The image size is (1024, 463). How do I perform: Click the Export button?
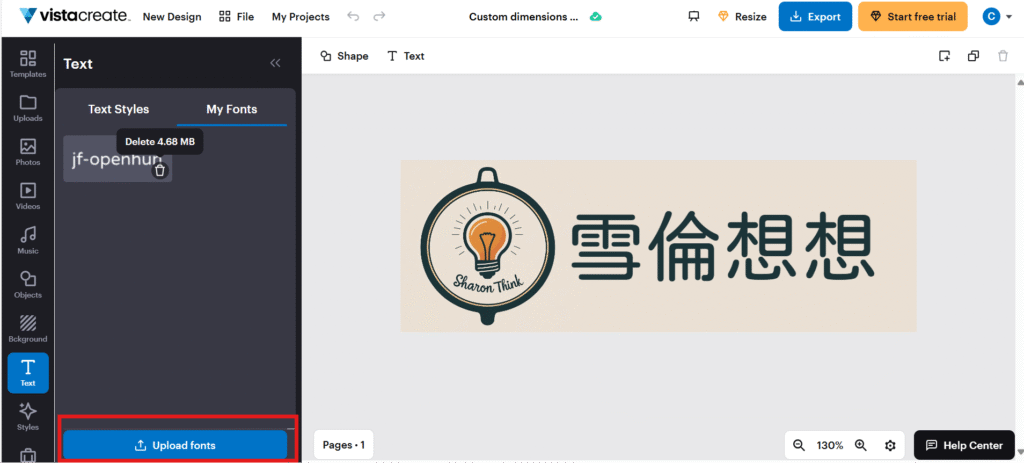815,16
